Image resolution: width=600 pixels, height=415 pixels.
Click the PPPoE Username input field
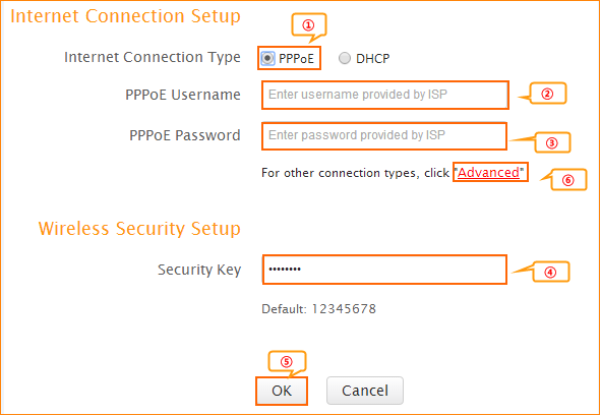pos(386,95)
